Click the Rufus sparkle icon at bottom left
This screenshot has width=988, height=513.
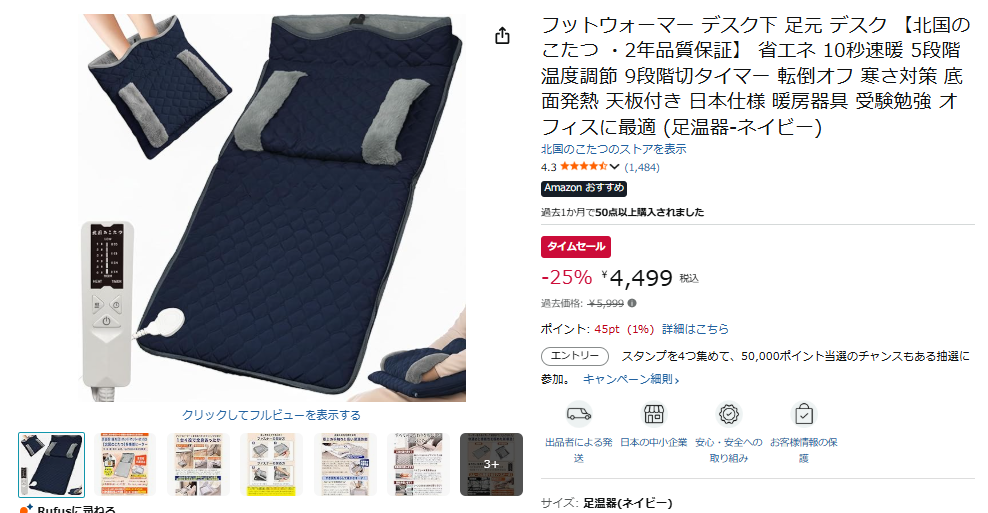pos(26,508)
